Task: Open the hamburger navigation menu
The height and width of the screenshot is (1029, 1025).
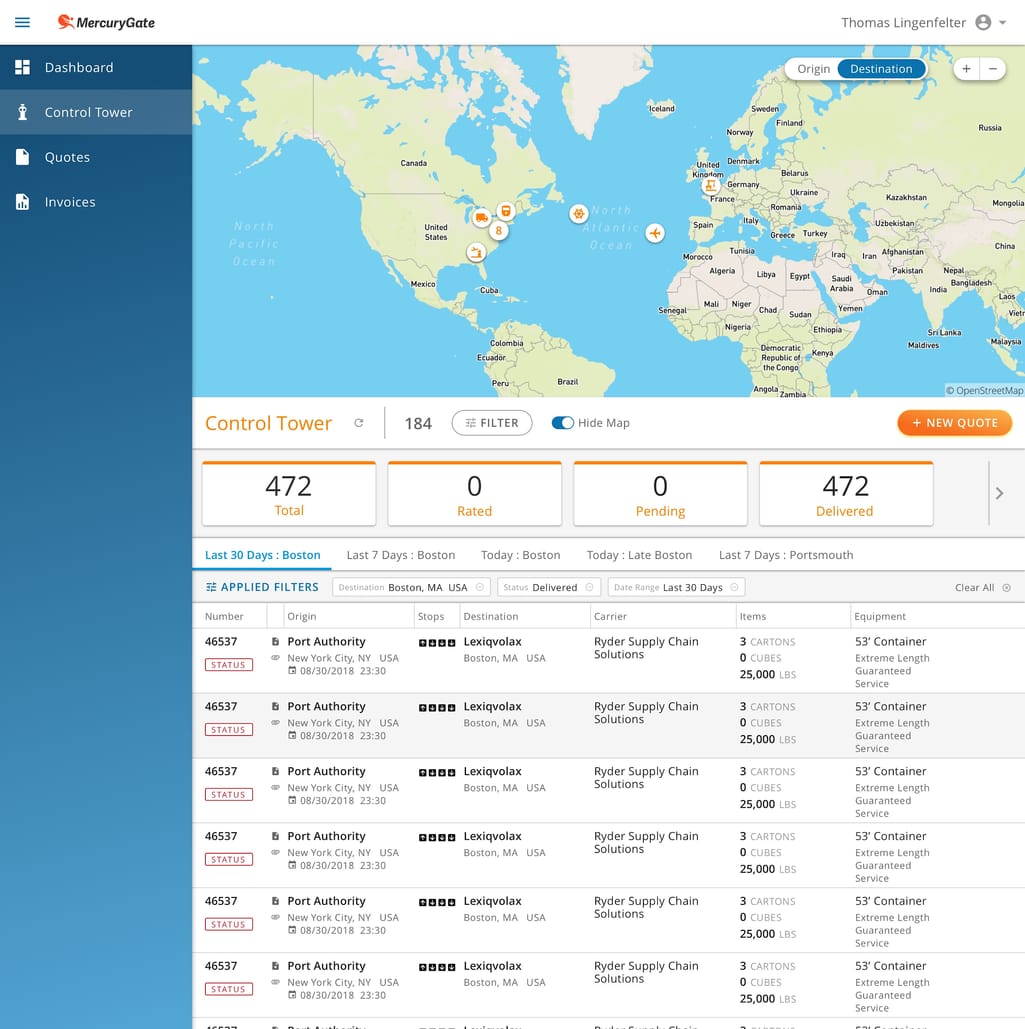Action: click(x=22, y=22)
